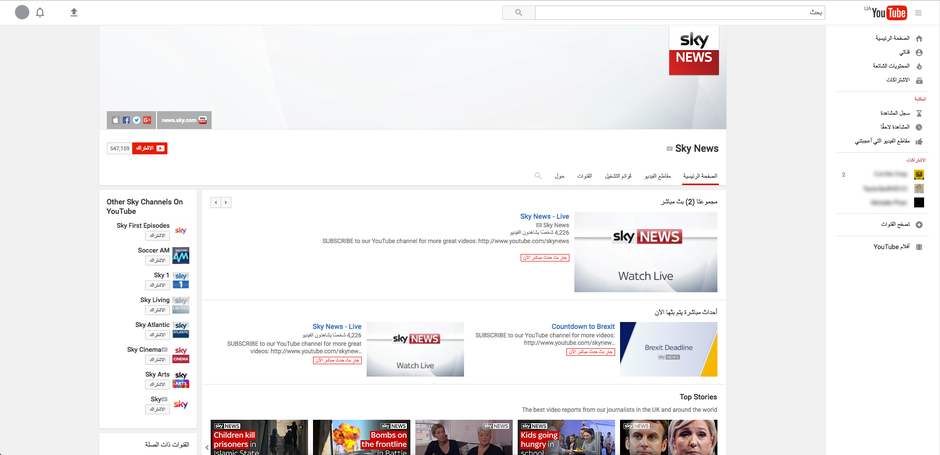
Task: Open Sky News Twitter icon on banner
Action: pyautogui.click(x=136, y=120)
